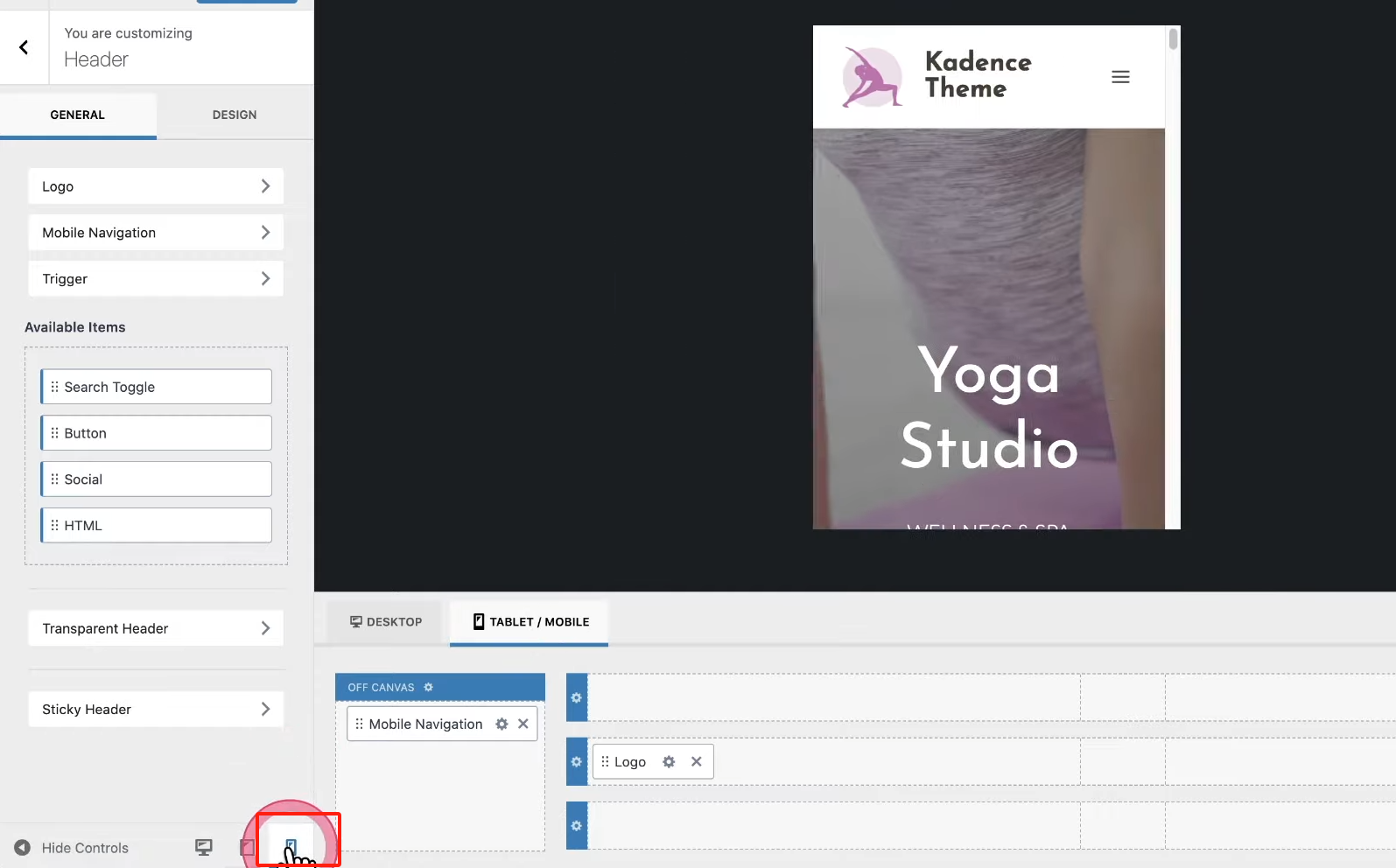Expand the Trigger settings section
The image size is (1396, 868).
pos(156,279)
